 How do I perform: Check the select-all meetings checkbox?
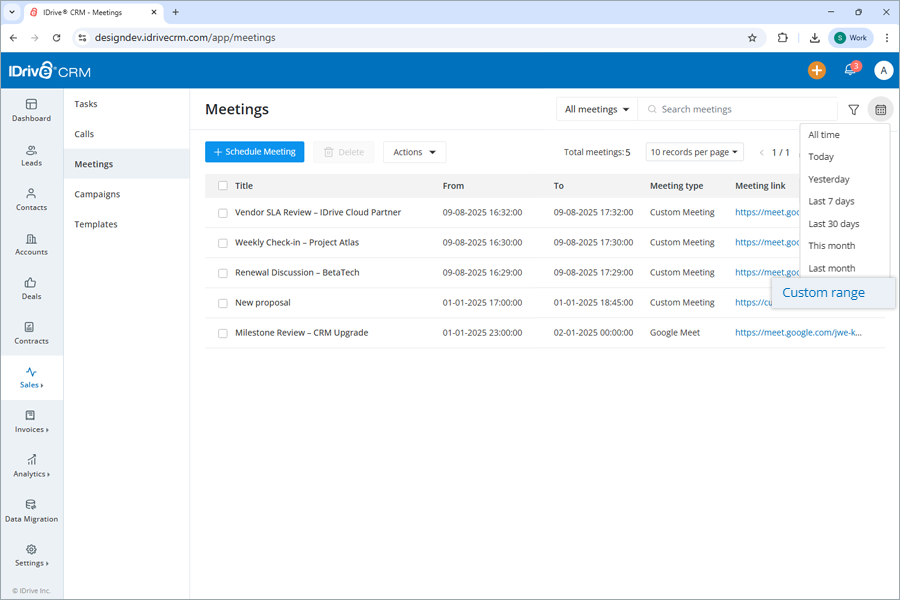tap(222, 185)
